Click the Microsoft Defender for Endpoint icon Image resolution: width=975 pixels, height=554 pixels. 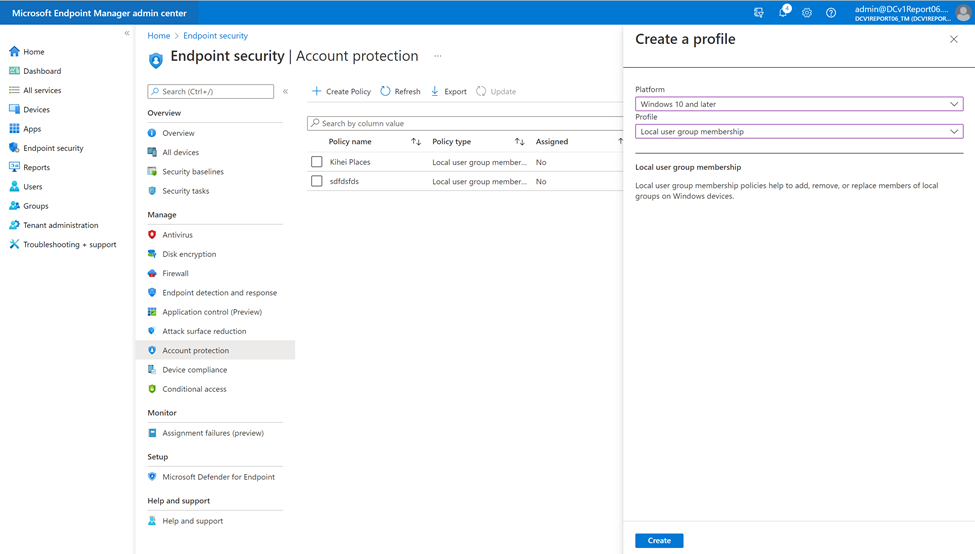click(152, 477)
